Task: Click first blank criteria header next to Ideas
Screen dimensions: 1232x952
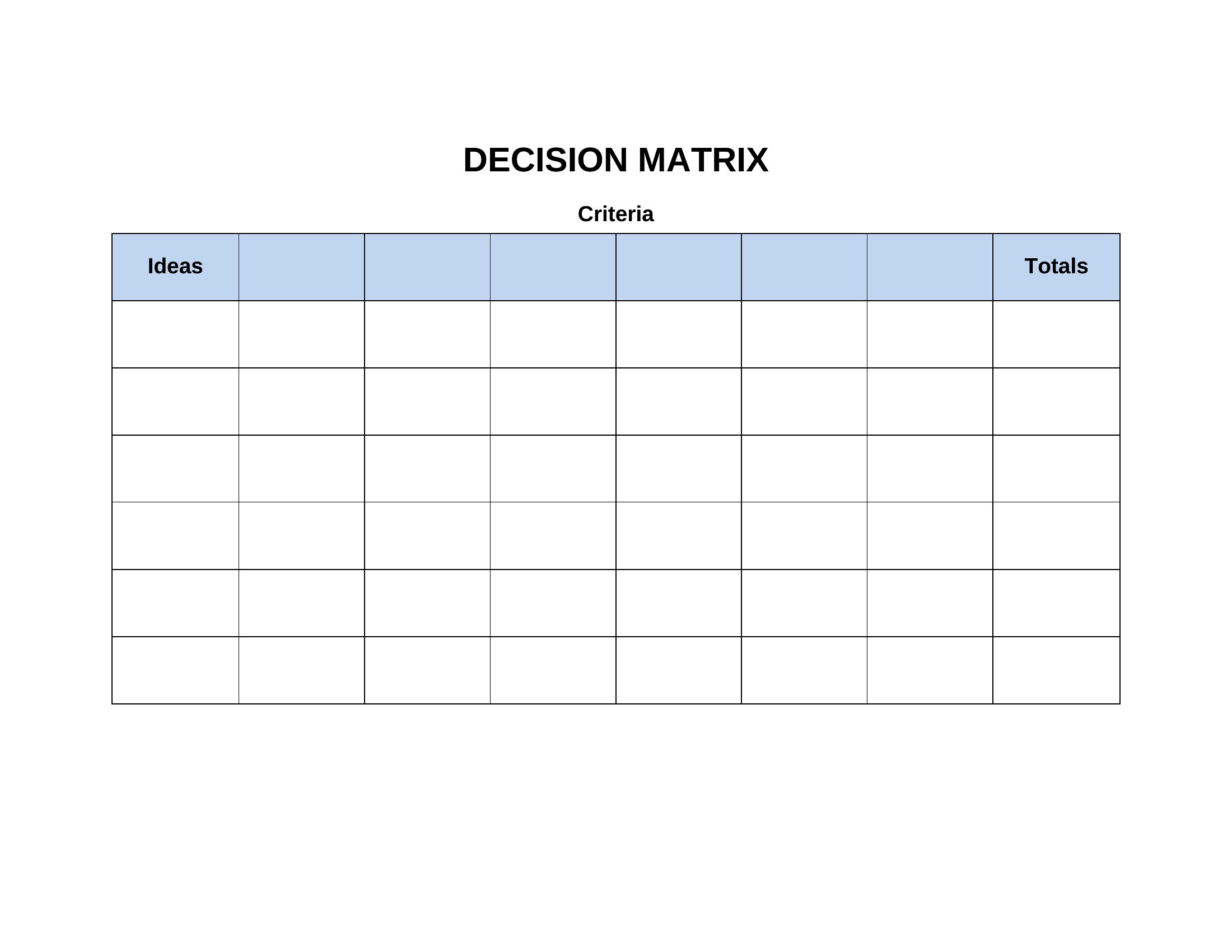Action: tap(301, 267)
